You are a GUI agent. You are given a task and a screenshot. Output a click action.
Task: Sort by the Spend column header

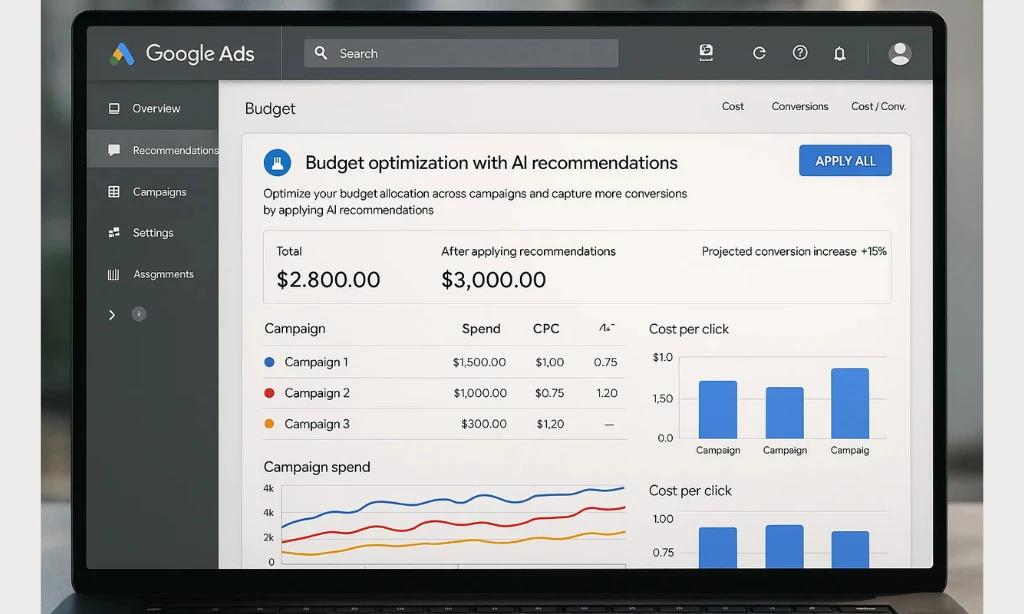(x=481, y=329)
